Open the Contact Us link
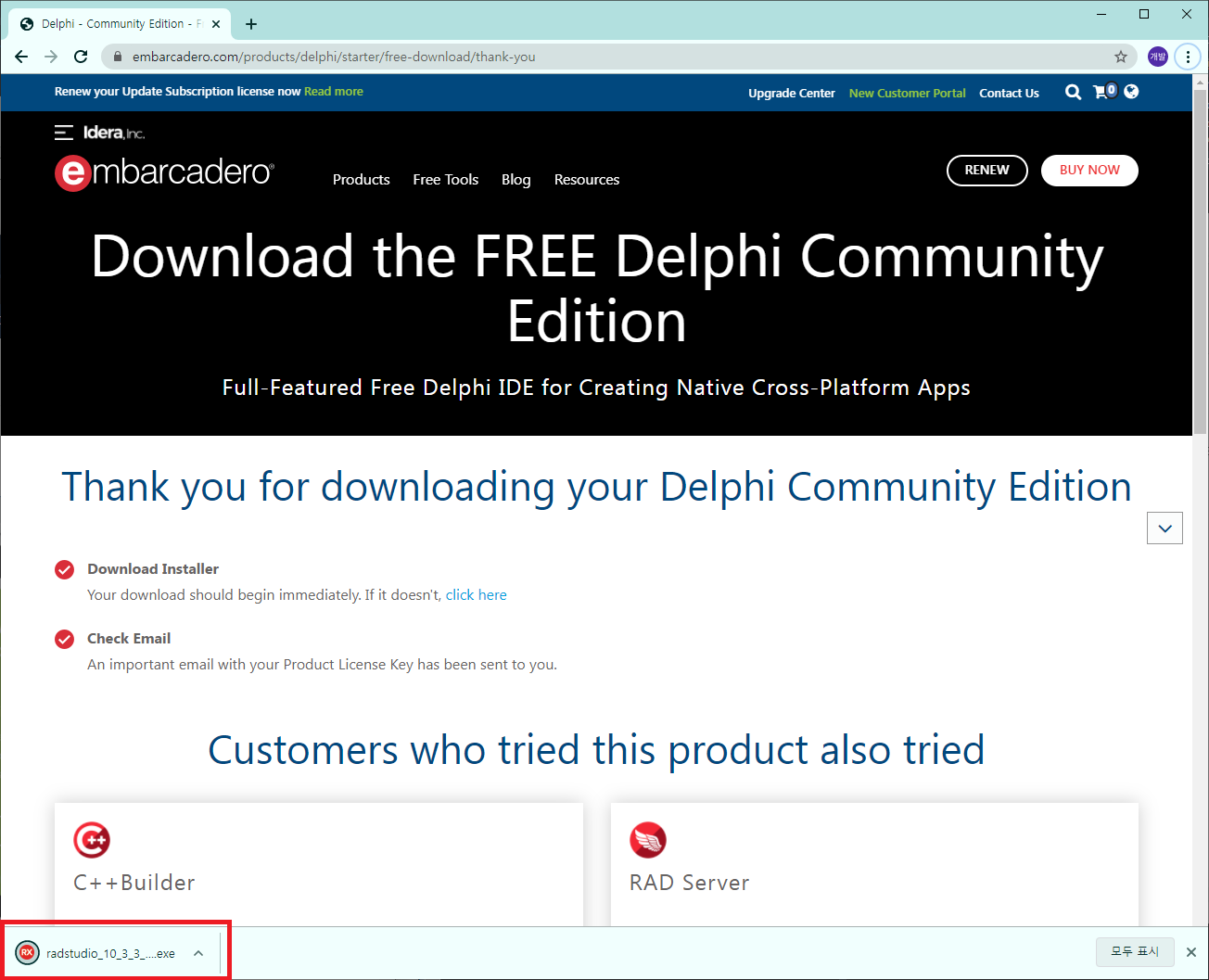This screenshot has width=1209, height=980. pos(1009,94)
